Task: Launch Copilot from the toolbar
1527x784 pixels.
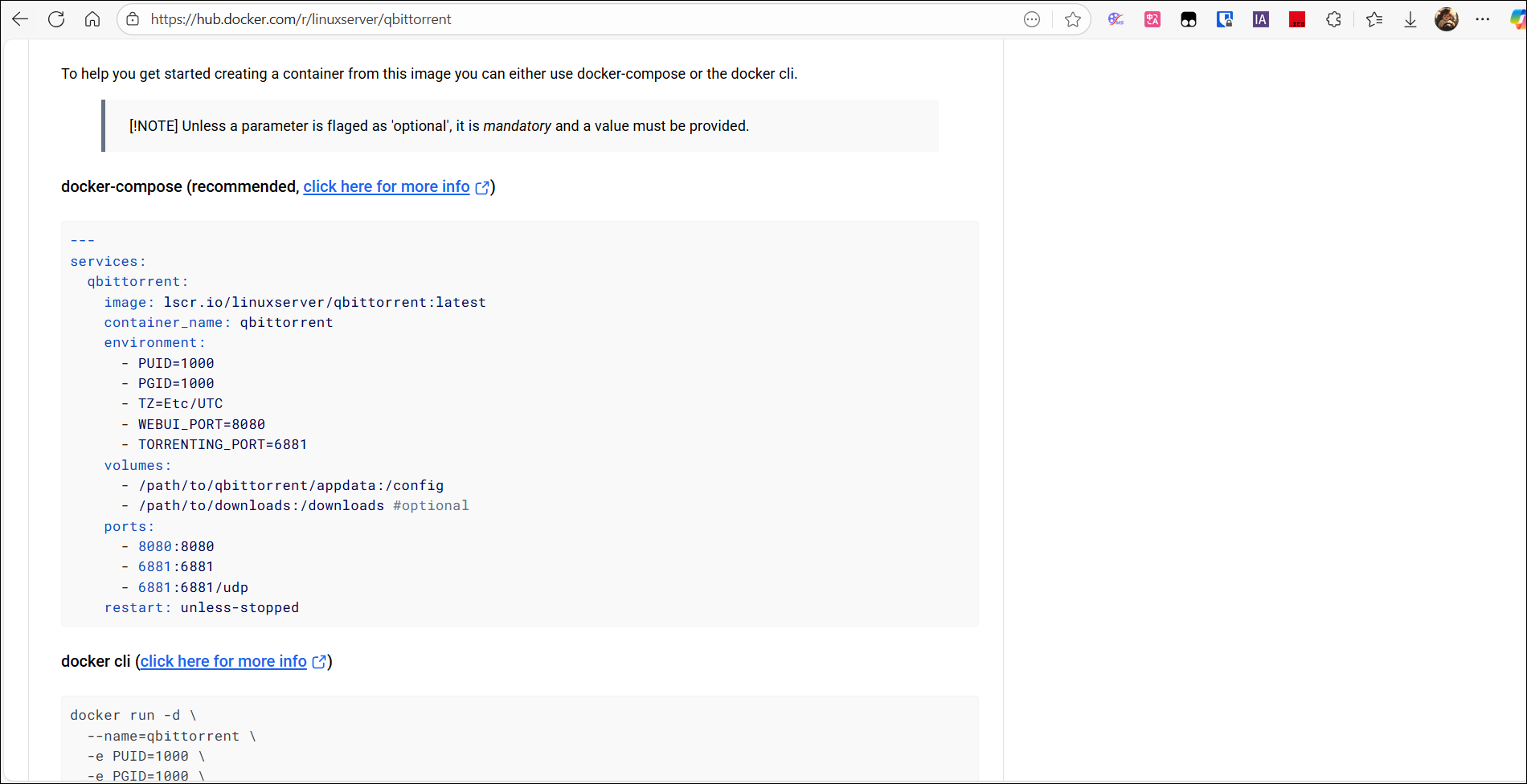Action: (1517, 19)
